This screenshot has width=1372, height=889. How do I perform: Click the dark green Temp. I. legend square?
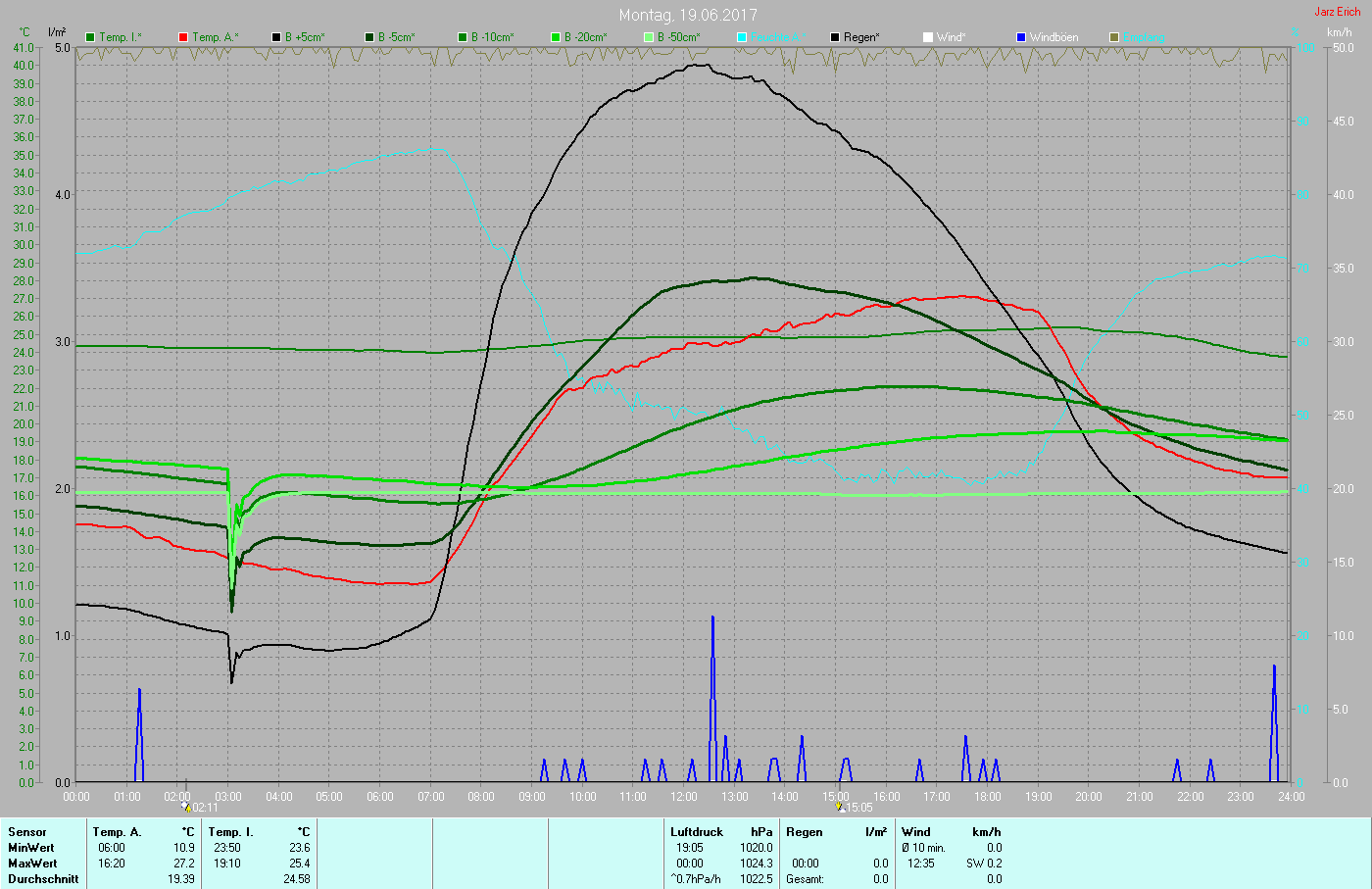[91, 37]
